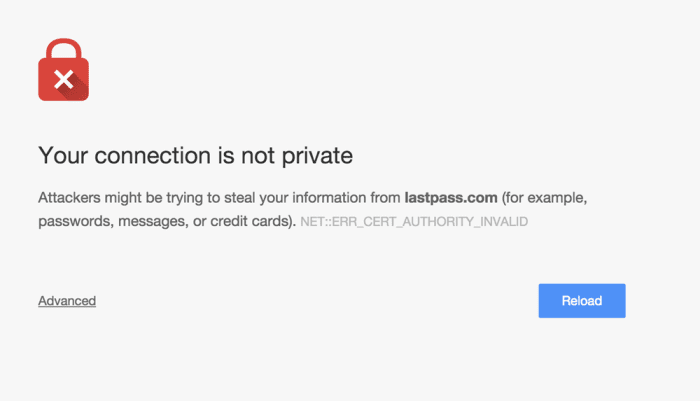Click the word 'from' before lastpass.com
Image resolution: width=700 pixels, height=401 pixels.
pyautogui.click(x=385, y=197)
